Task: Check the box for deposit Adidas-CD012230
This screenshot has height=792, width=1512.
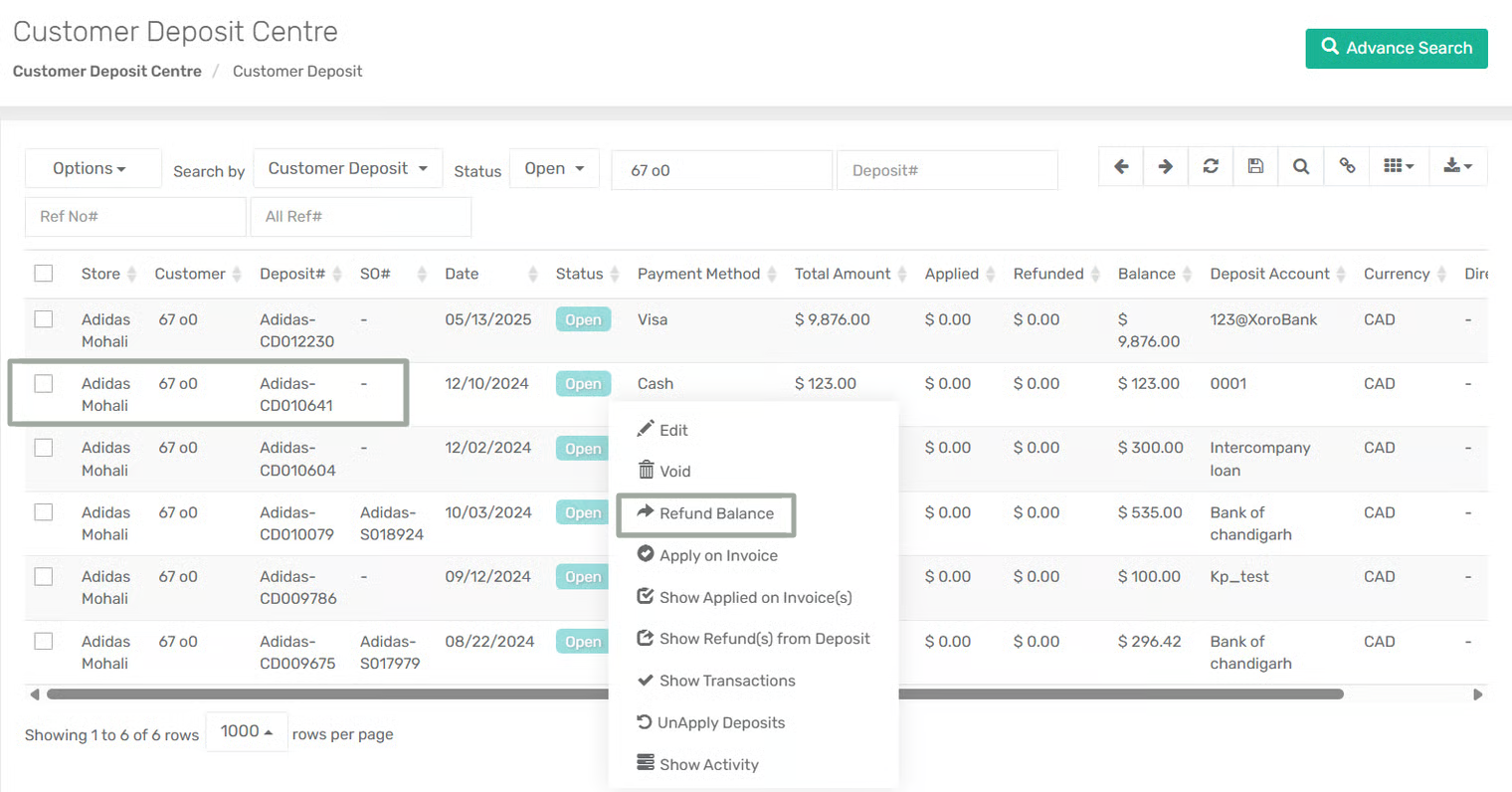Action: 44,319
